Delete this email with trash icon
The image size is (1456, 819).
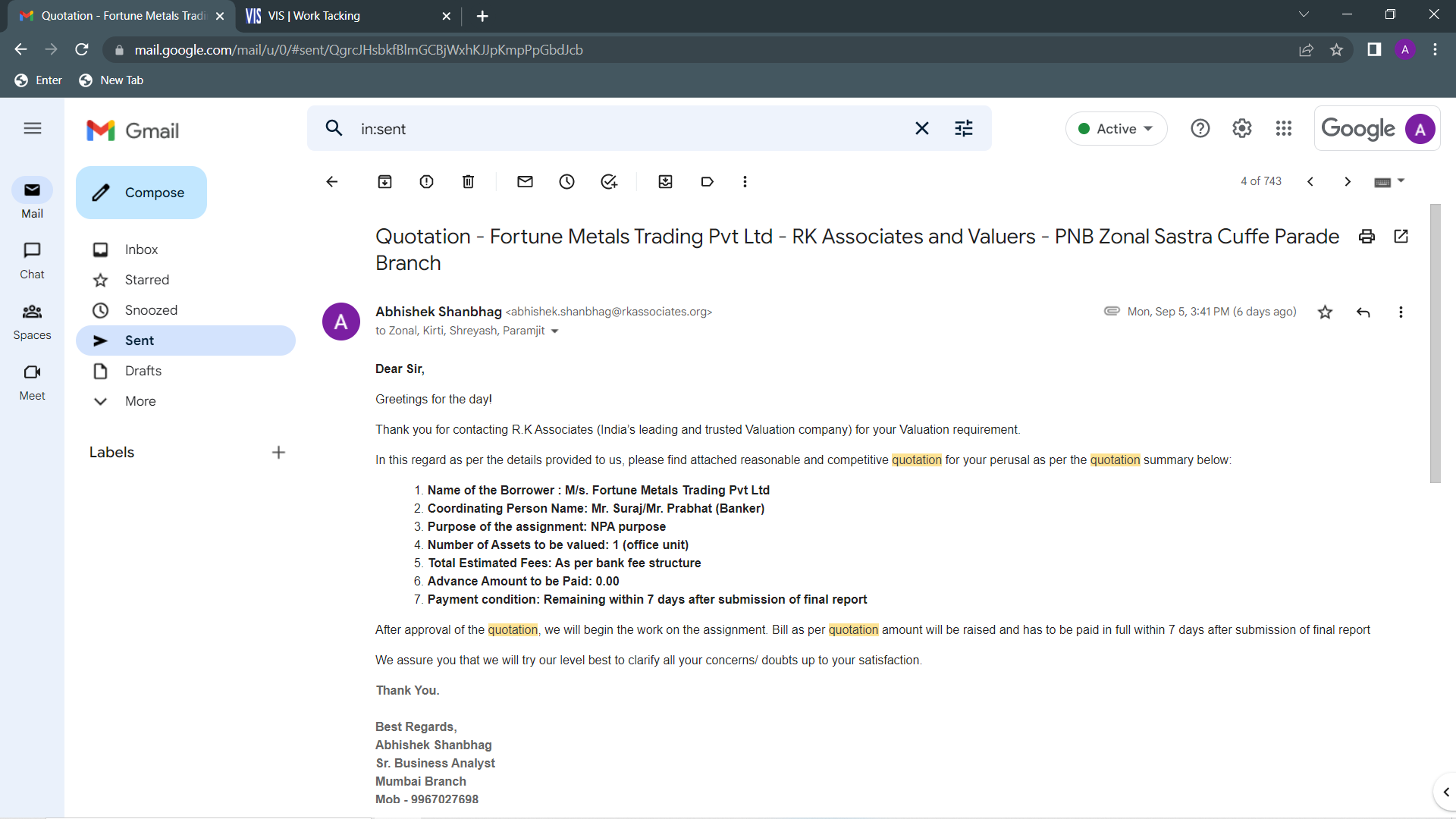click(469, 181)
